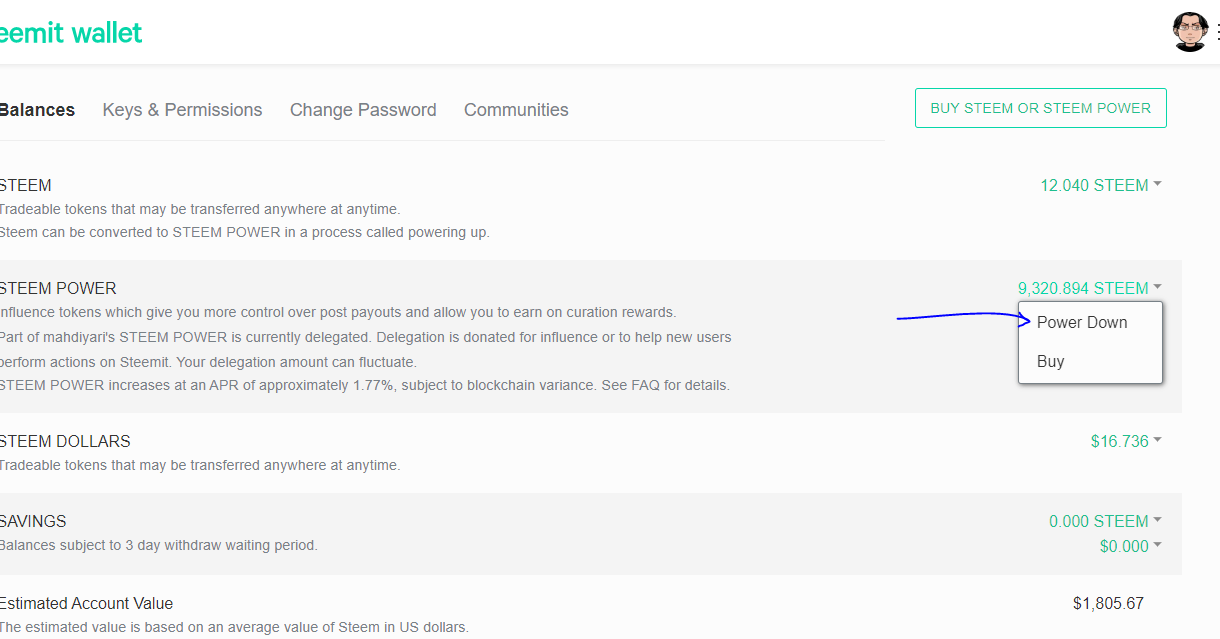
Task: Choose Power Down from the dropdown menu
Action: pyautogui.click(x=1082, y=322)
